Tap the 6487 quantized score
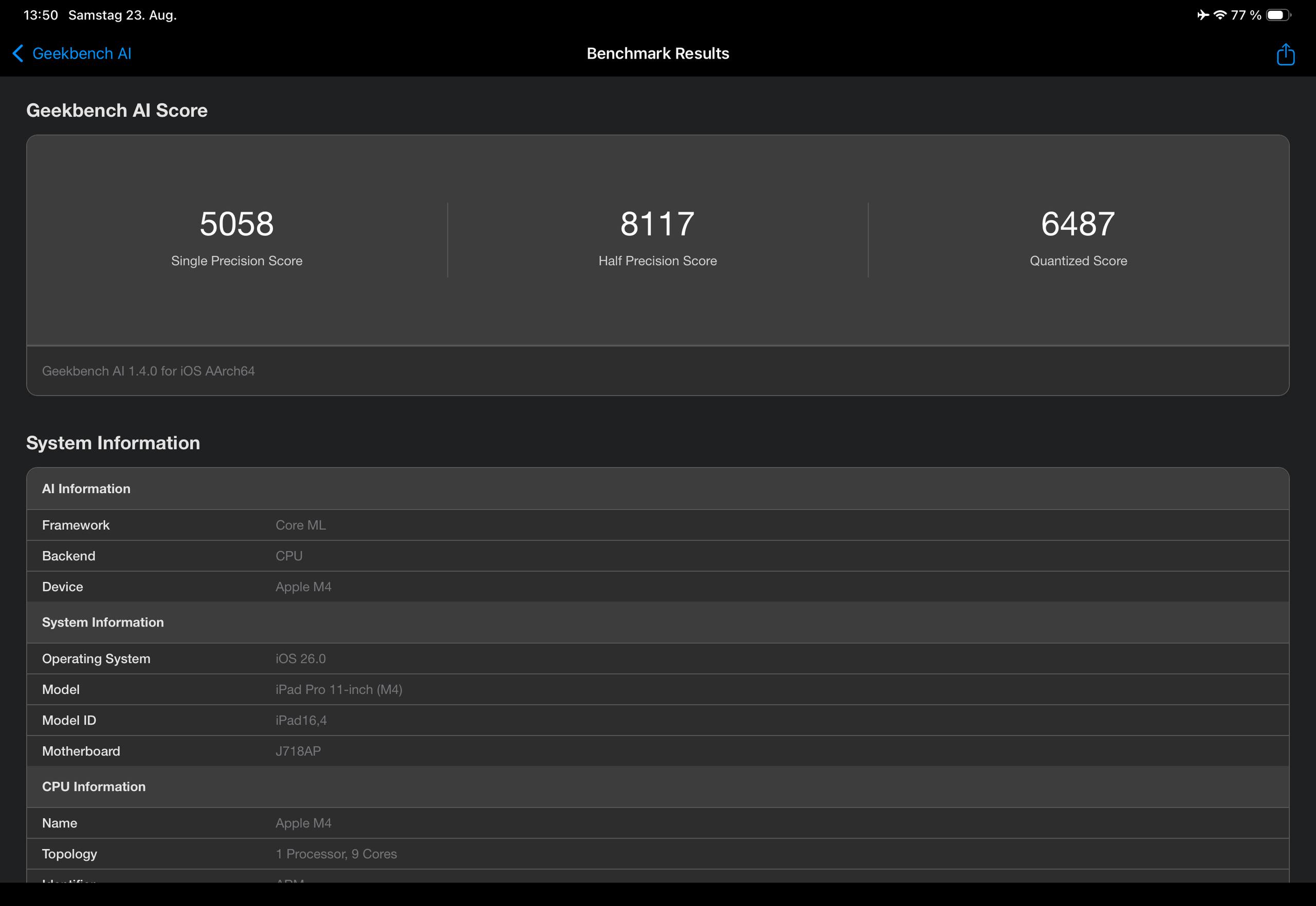Viewport: 1316px width, 906px height. pyautogui.click(x=1078, y=224)
